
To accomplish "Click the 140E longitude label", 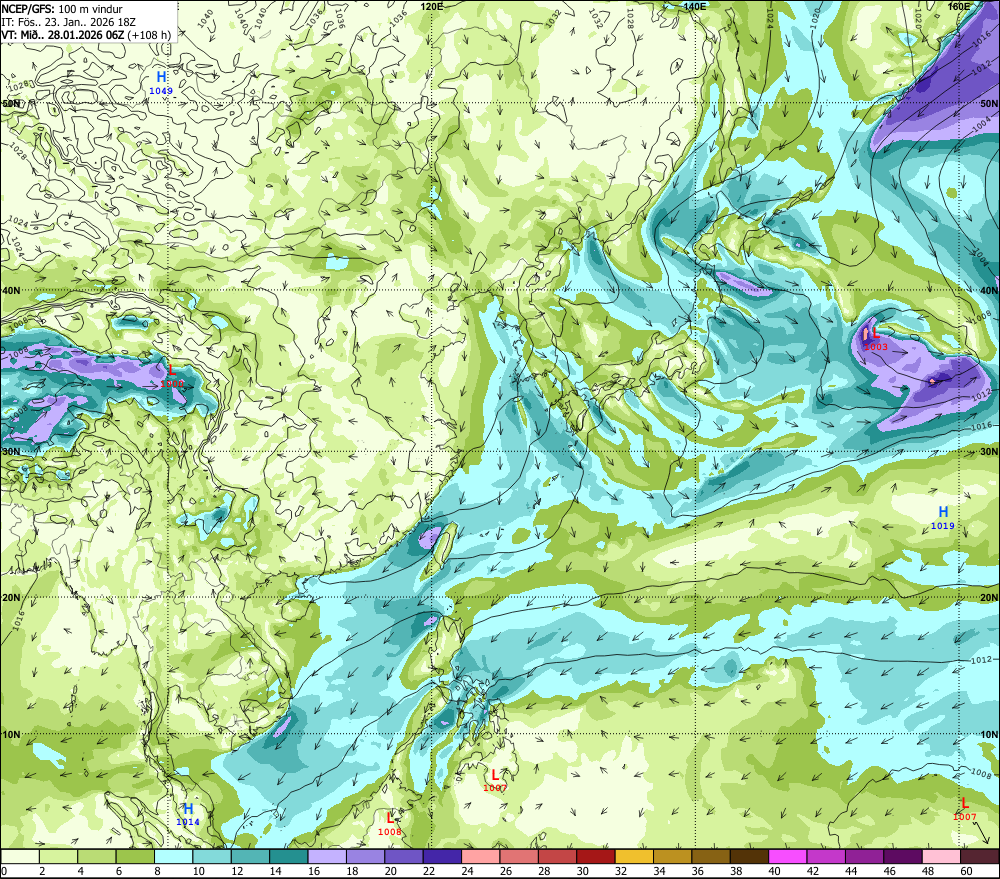I will tap(695, 6).
